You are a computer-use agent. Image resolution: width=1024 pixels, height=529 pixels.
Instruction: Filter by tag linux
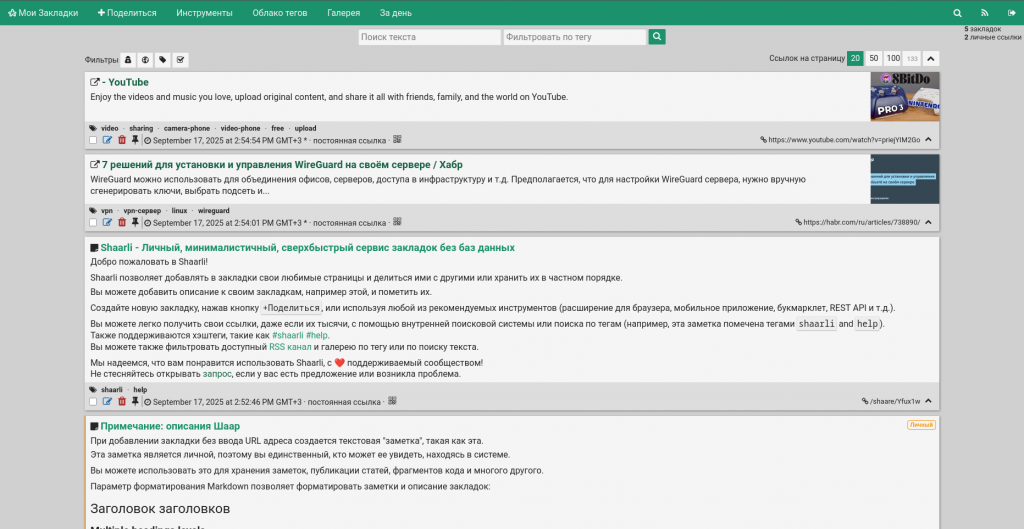[x=179, y=211]
